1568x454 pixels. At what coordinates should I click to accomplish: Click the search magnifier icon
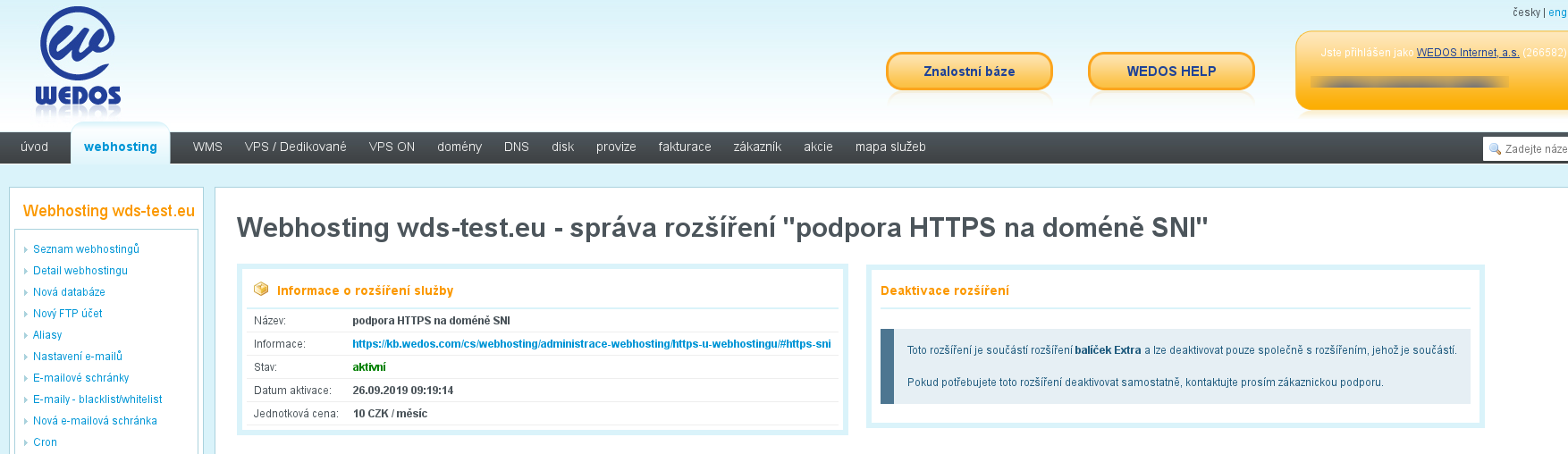[x=1495, y=148]
